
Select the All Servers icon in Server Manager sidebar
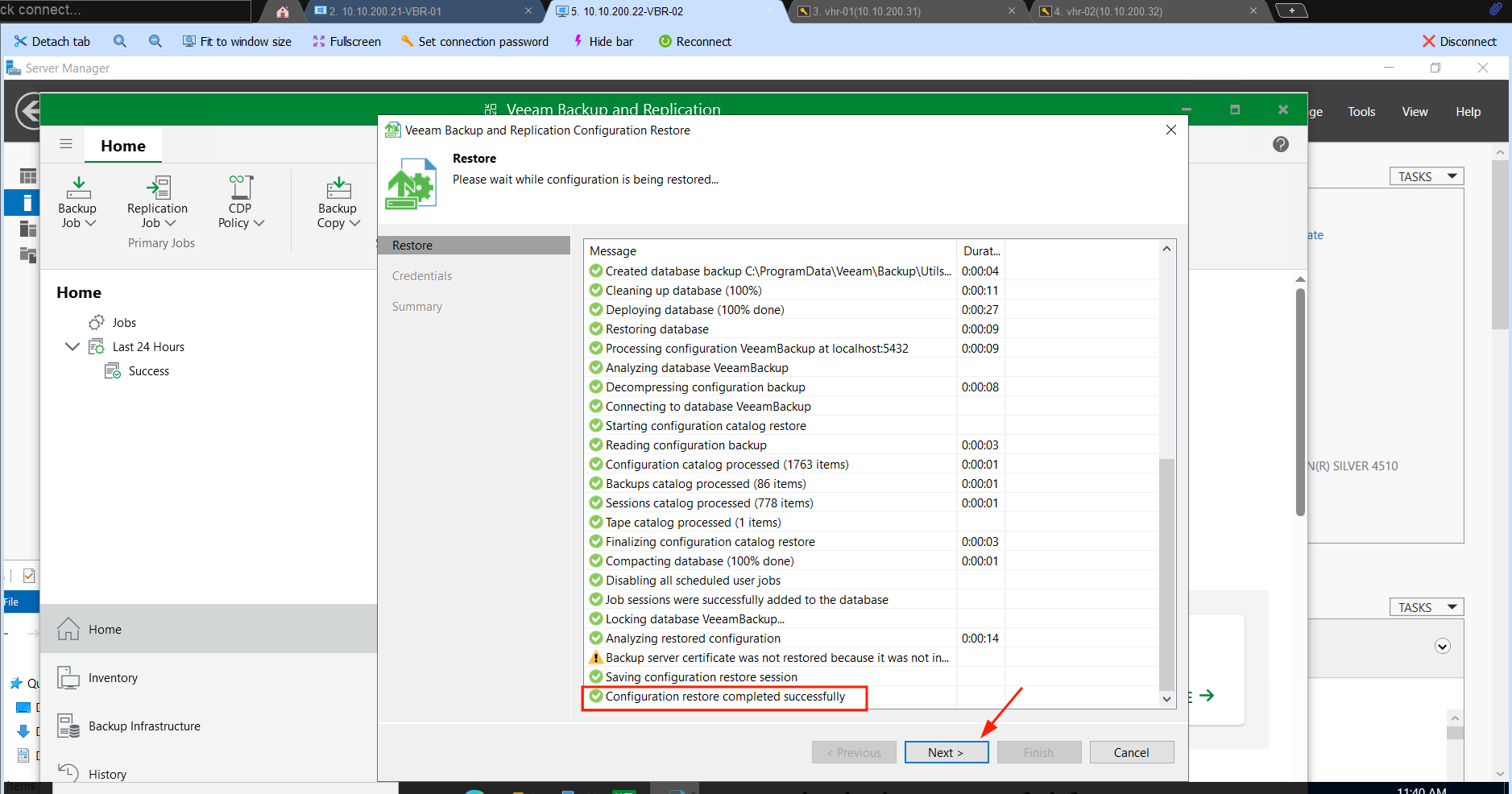tap(28, 229)
